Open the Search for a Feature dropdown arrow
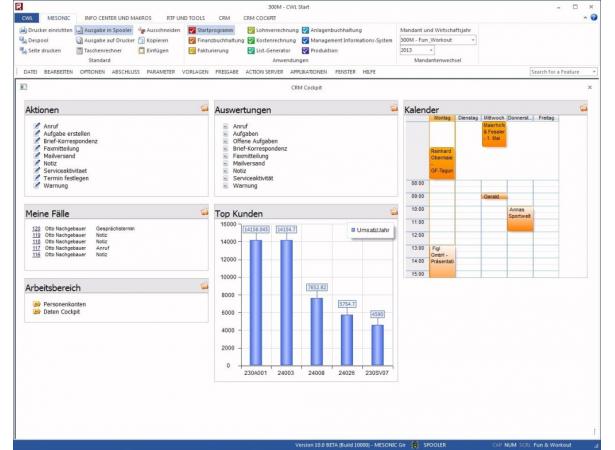 click(595, 72)
